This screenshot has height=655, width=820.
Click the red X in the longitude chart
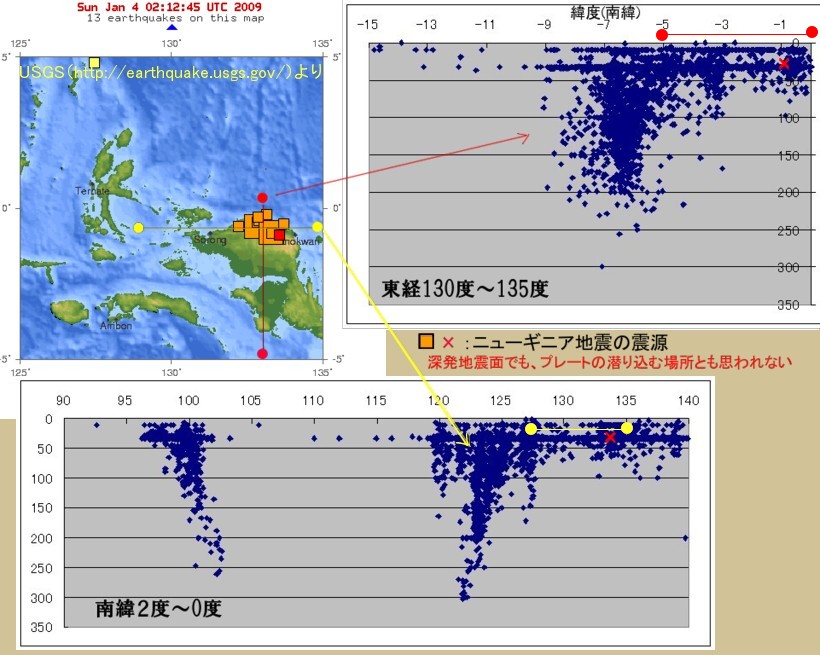coord(610,437)
